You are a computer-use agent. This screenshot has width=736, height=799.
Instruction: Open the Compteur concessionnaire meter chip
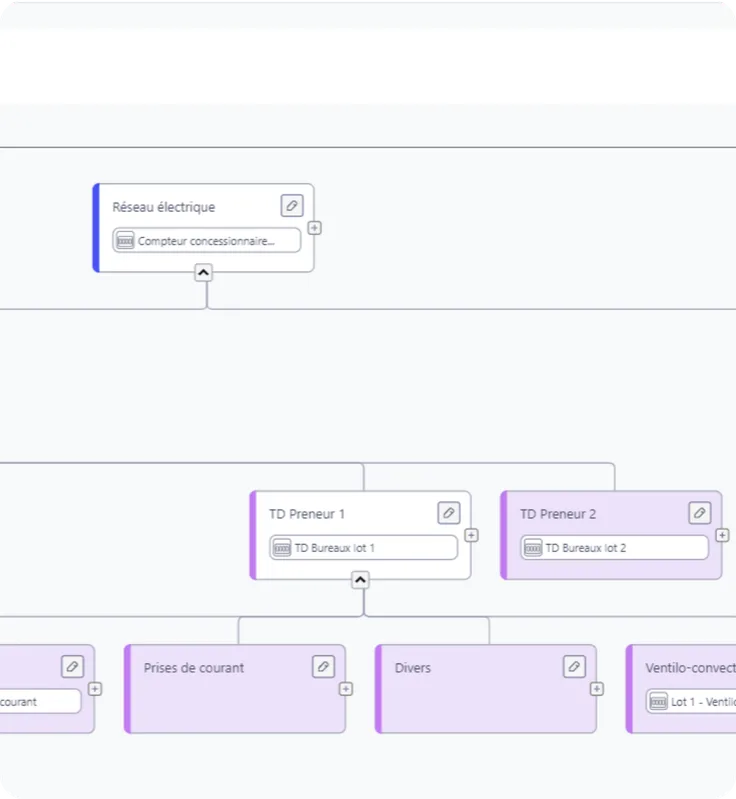pos(206,241)
